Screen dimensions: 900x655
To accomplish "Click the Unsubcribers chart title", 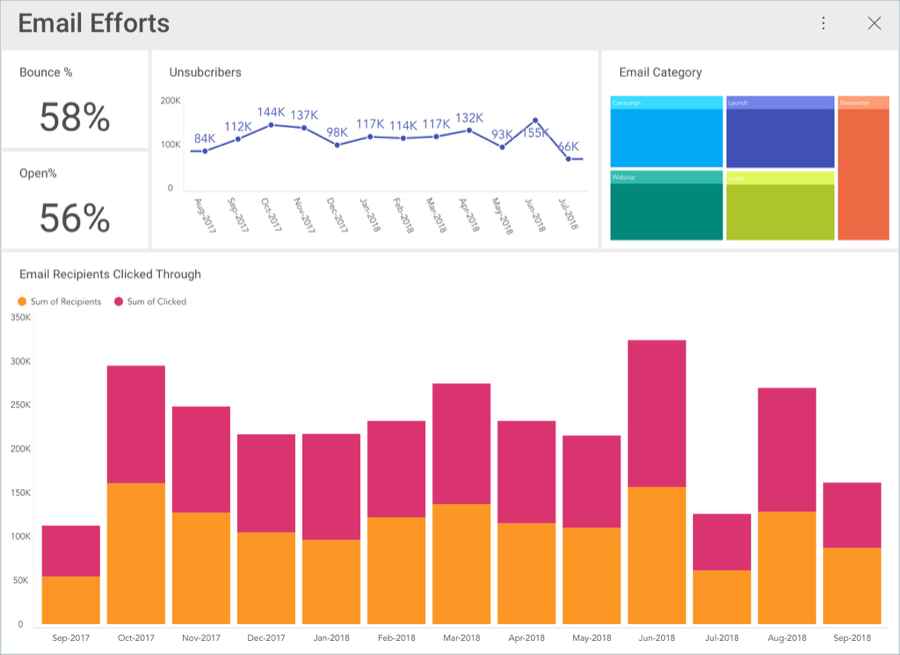I will tap(205, 72).
